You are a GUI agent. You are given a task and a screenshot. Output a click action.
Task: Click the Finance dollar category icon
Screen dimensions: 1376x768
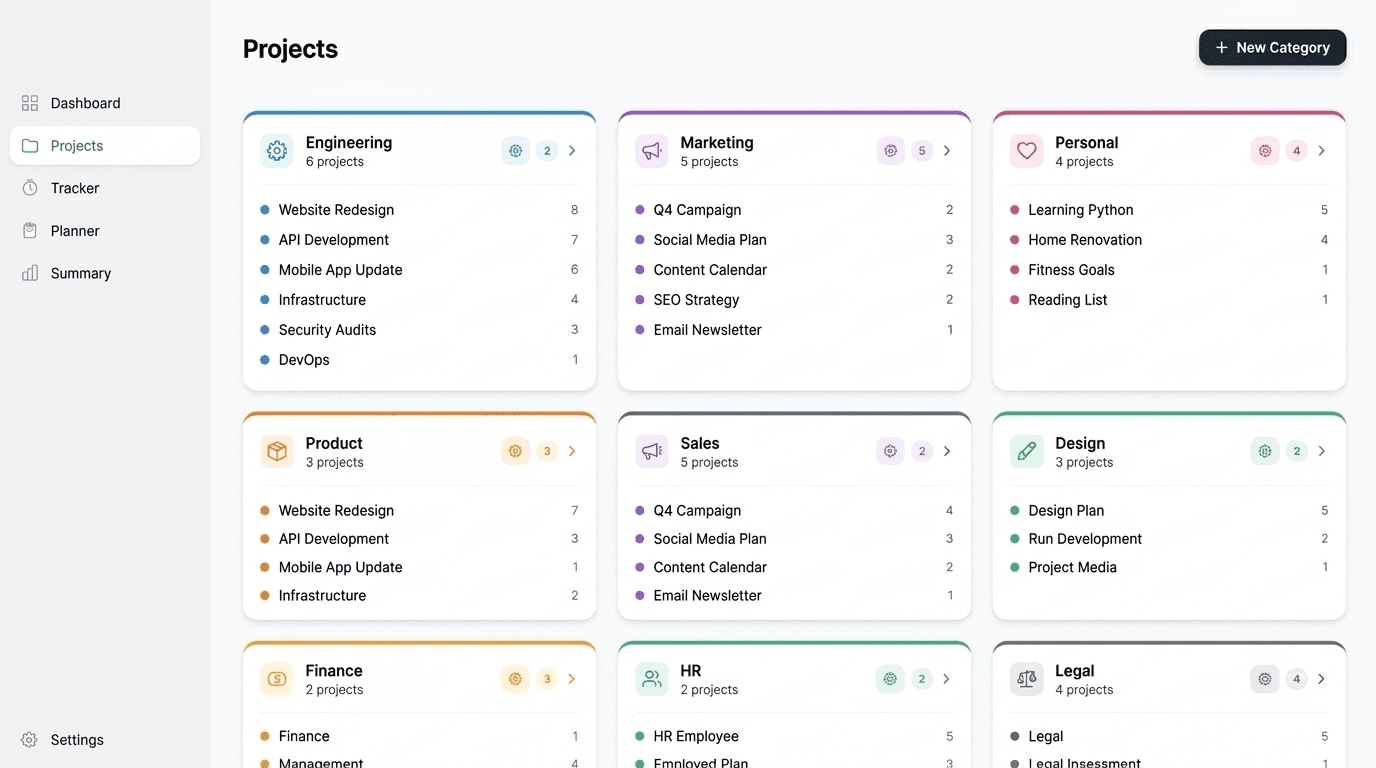pyautogui.click(x=277, y=679)
